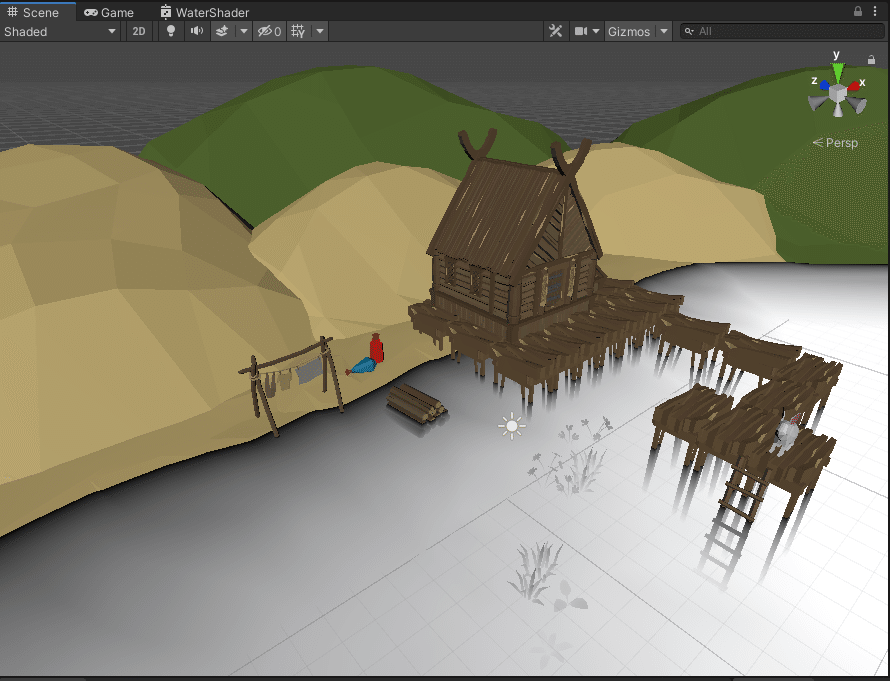Switch to the Game tab

pyautogui.click(x=108, y=12)
